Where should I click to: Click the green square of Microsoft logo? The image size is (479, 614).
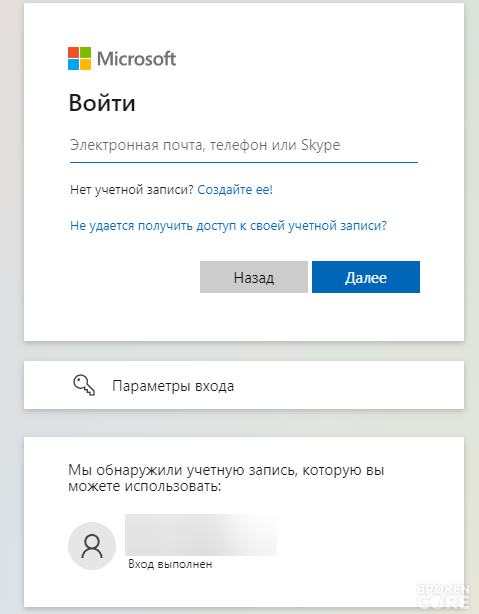86,52
